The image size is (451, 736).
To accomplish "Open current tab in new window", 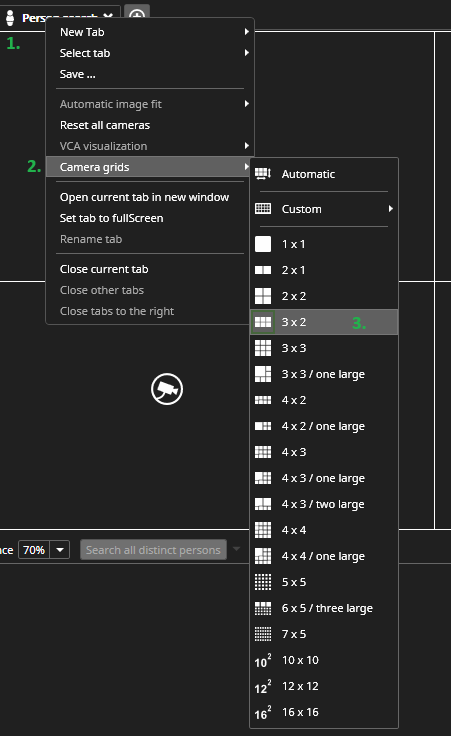I will click(x=144, y=197).
